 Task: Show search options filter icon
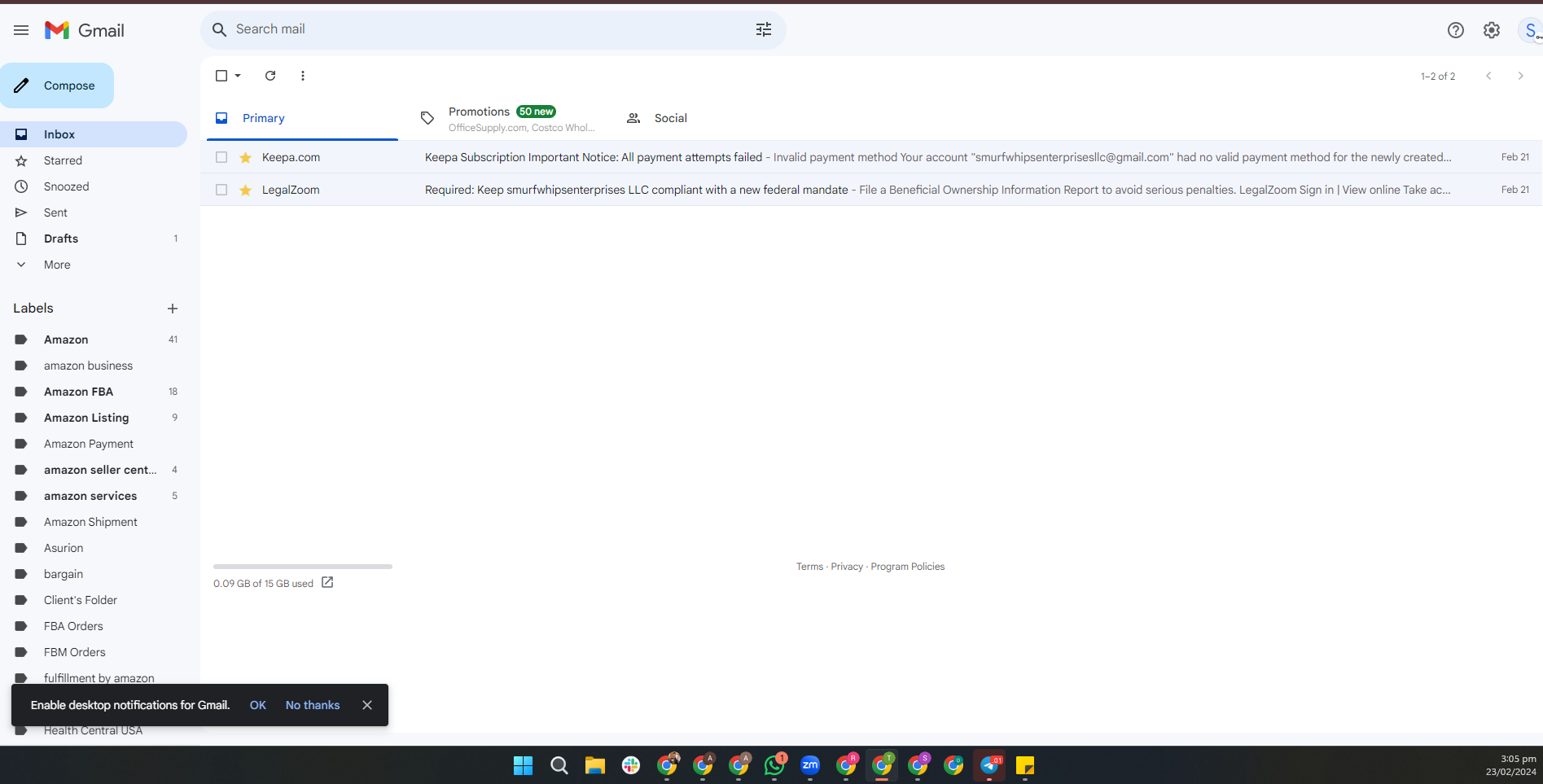pos(764,29)
